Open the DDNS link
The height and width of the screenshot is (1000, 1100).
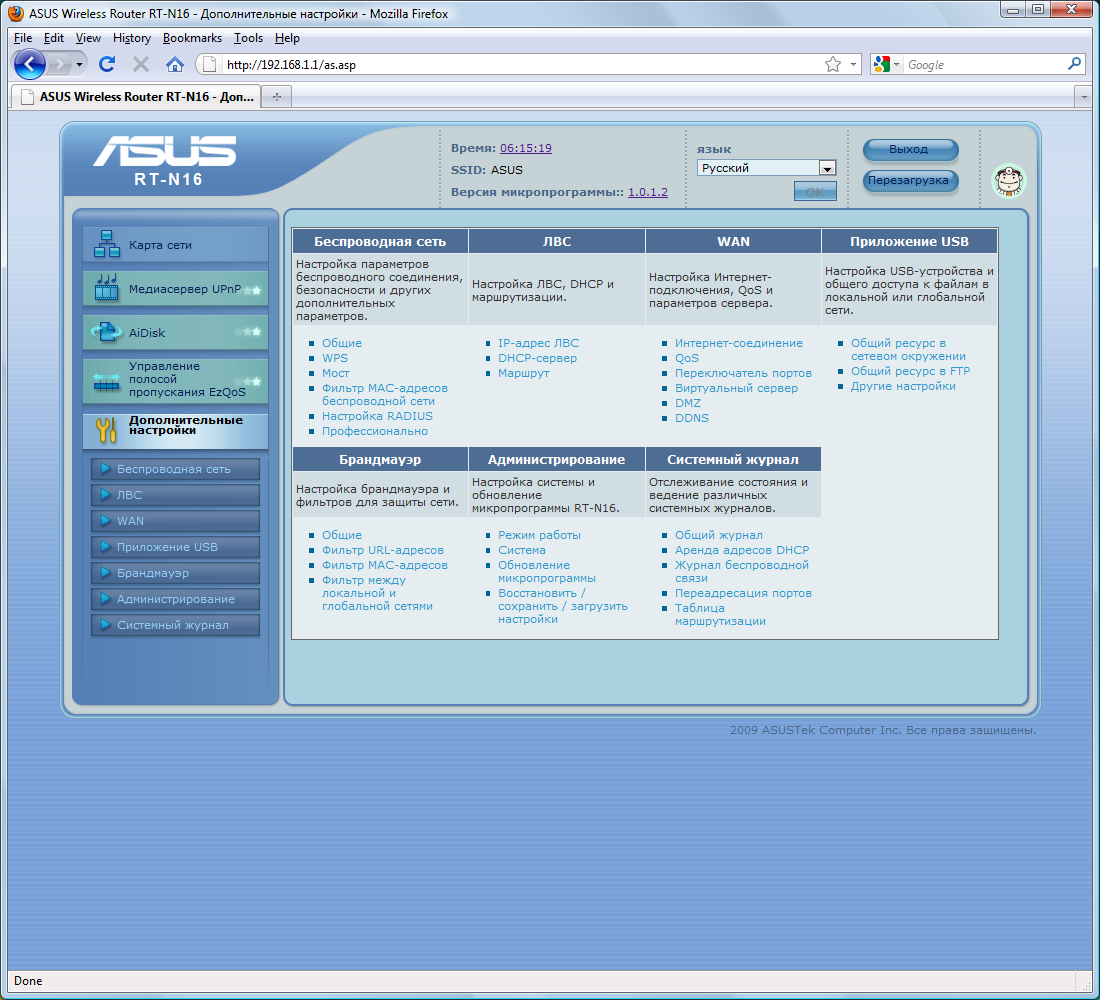(x=692, y=418)
